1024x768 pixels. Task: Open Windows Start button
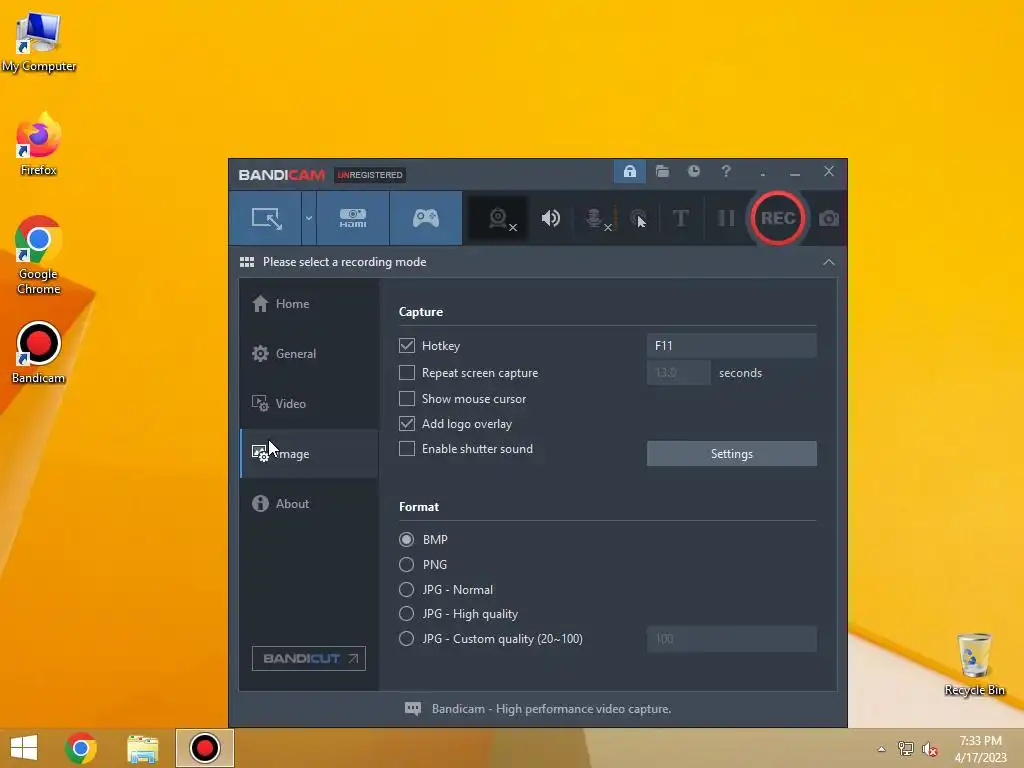(24, 748)
